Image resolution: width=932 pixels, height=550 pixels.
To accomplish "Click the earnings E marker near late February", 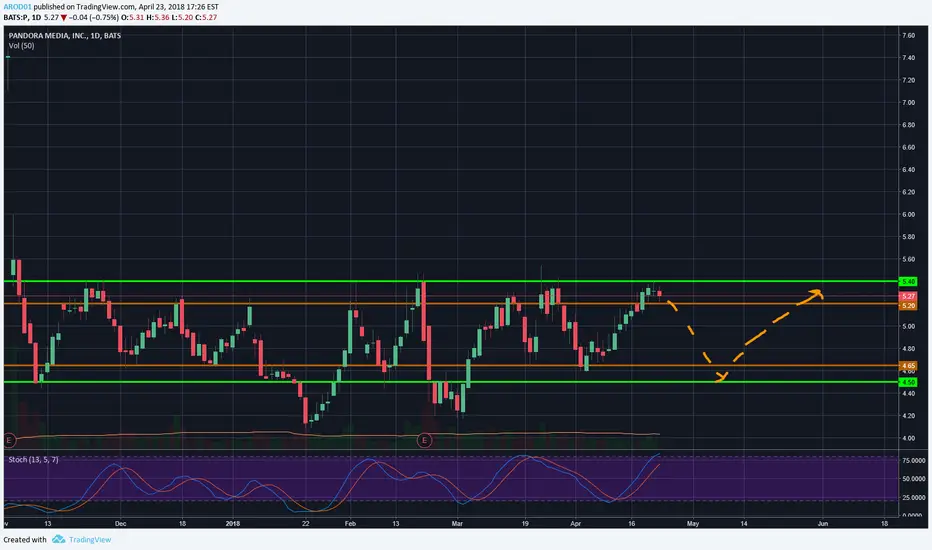I will [424, 440].
